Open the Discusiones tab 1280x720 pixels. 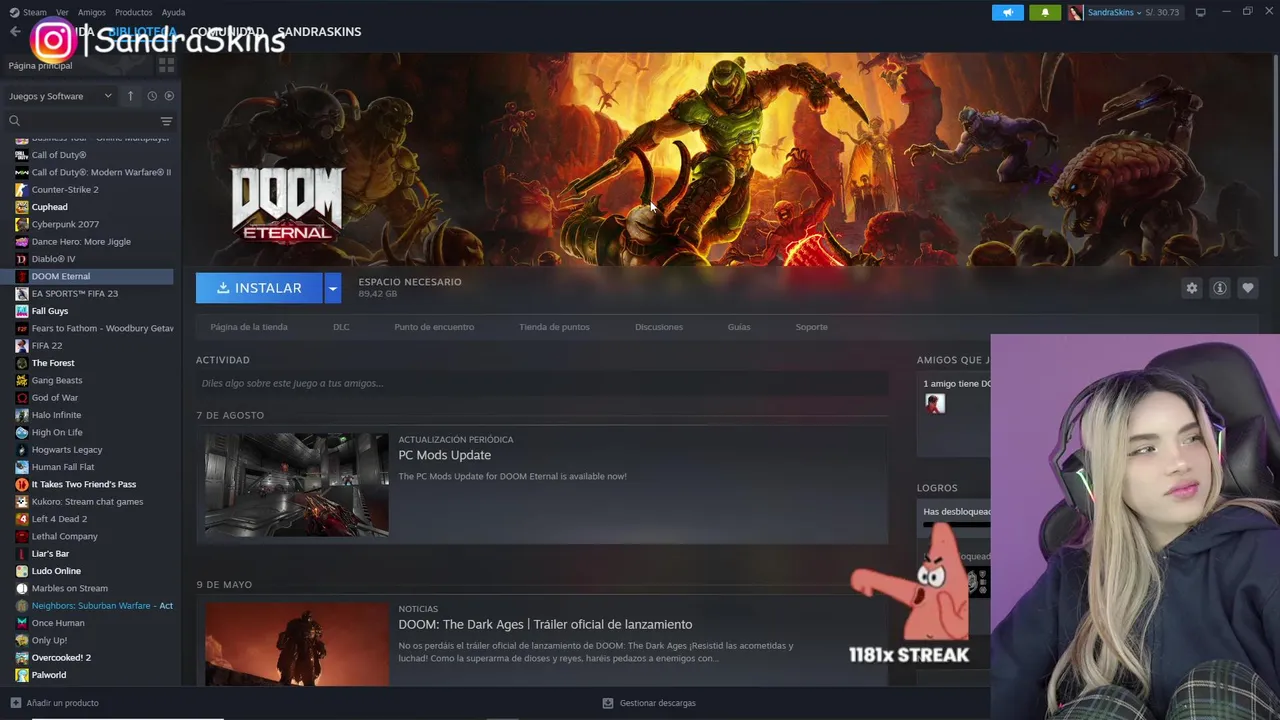659,327
